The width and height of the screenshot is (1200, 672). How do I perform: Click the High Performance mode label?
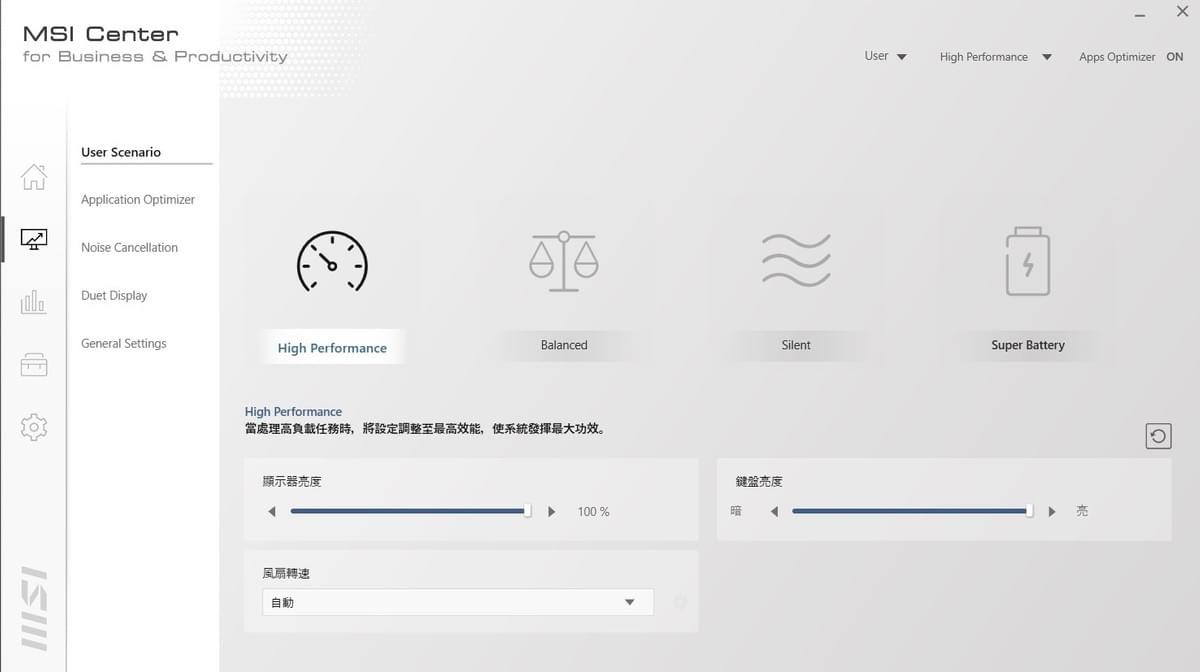coord(332,348)
